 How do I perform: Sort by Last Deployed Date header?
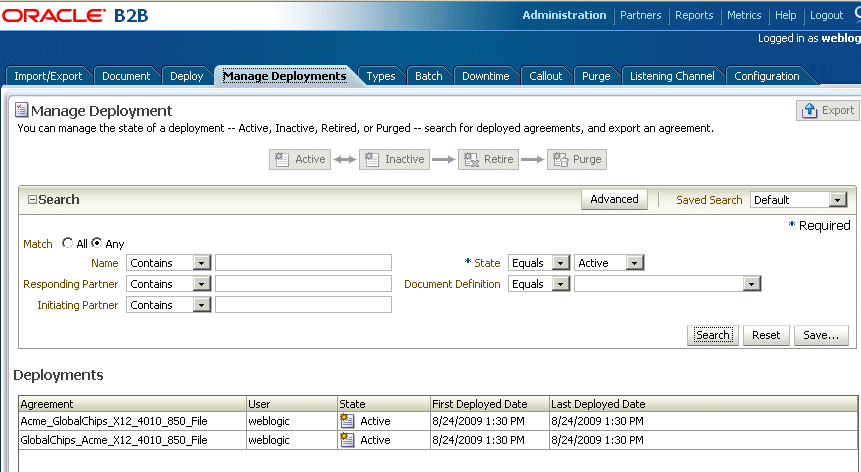(703, 404)
